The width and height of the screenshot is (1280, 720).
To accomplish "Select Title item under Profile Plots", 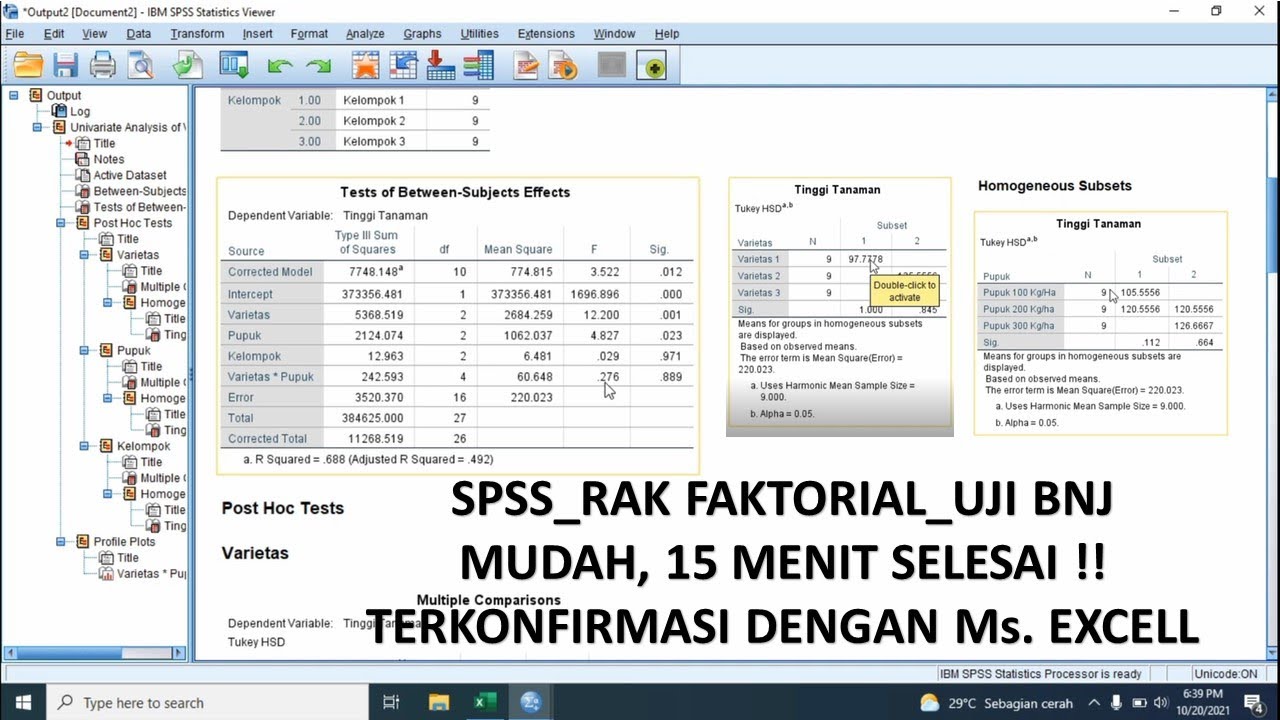I will pyautogui.click(x=127, y=558).
